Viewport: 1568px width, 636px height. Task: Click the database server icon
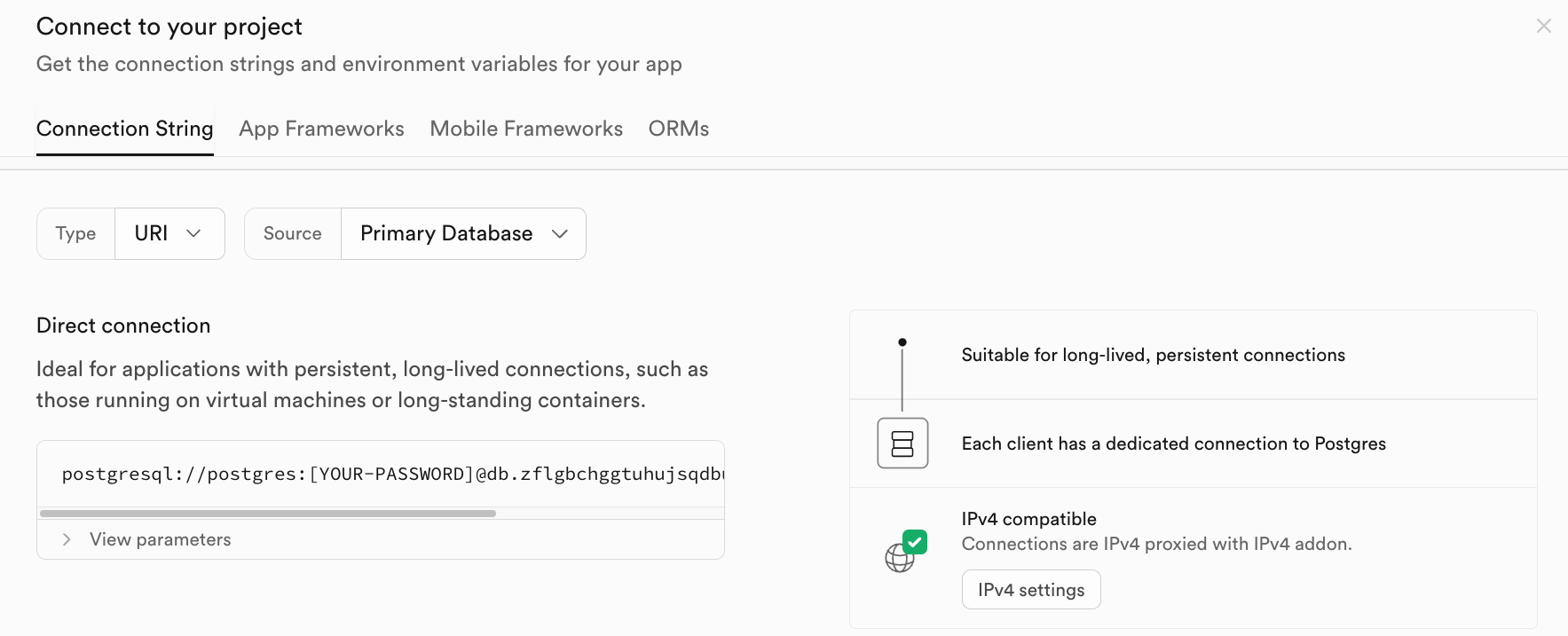pyautogui.click(x=902, y=444)
